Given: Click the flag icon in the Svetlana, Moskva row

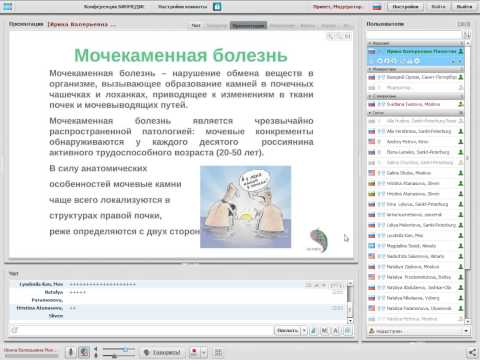Looking at the screenshot, I should point(372,104).
